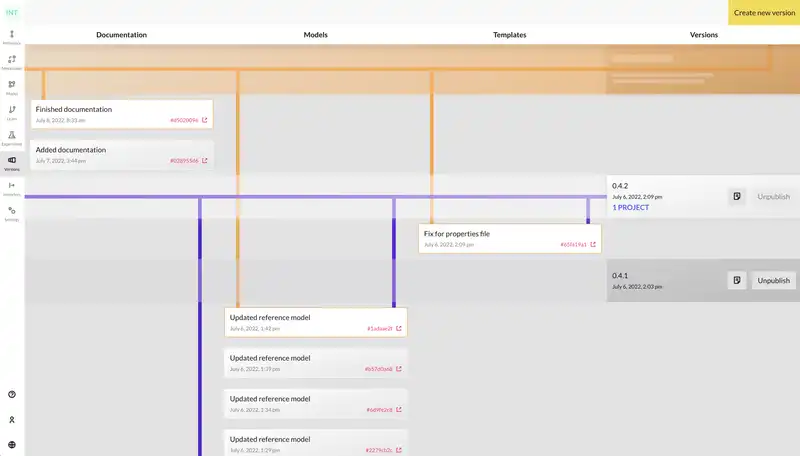Open commit hash link on Added documentation
Image resolution: width=800 pixels, height=456 pixels.
[x=184, y=160]
